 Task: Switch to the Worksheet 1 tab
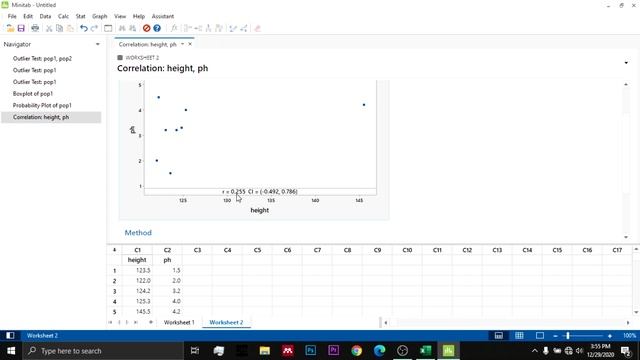click(x=179, y=322)
